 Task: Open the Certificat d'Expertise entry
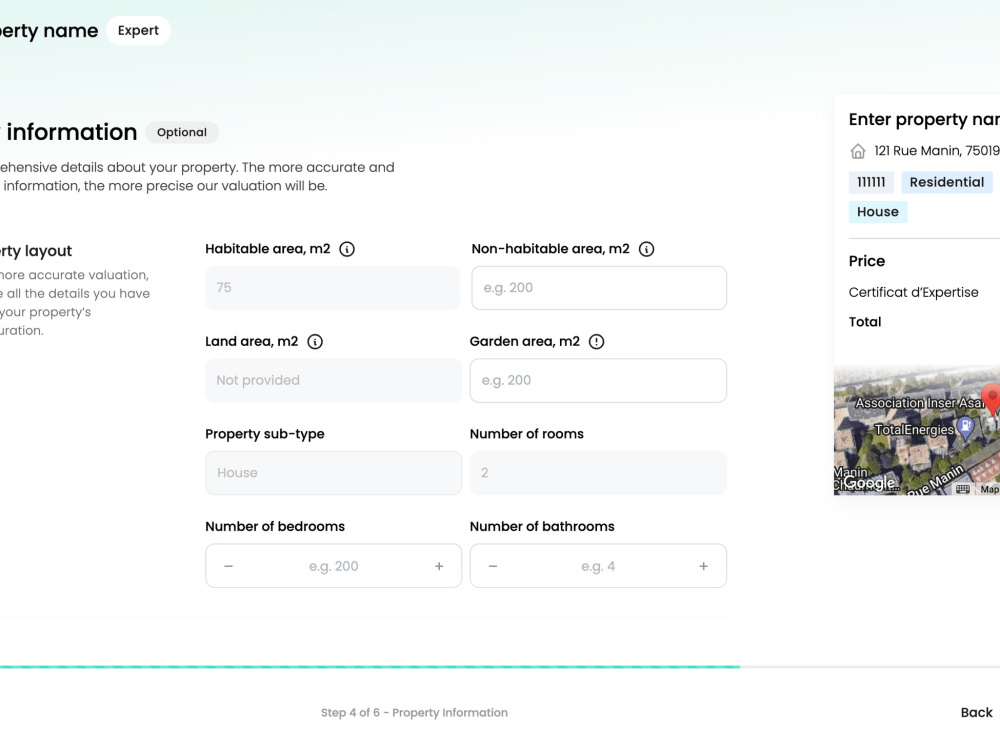click(913, 292)
